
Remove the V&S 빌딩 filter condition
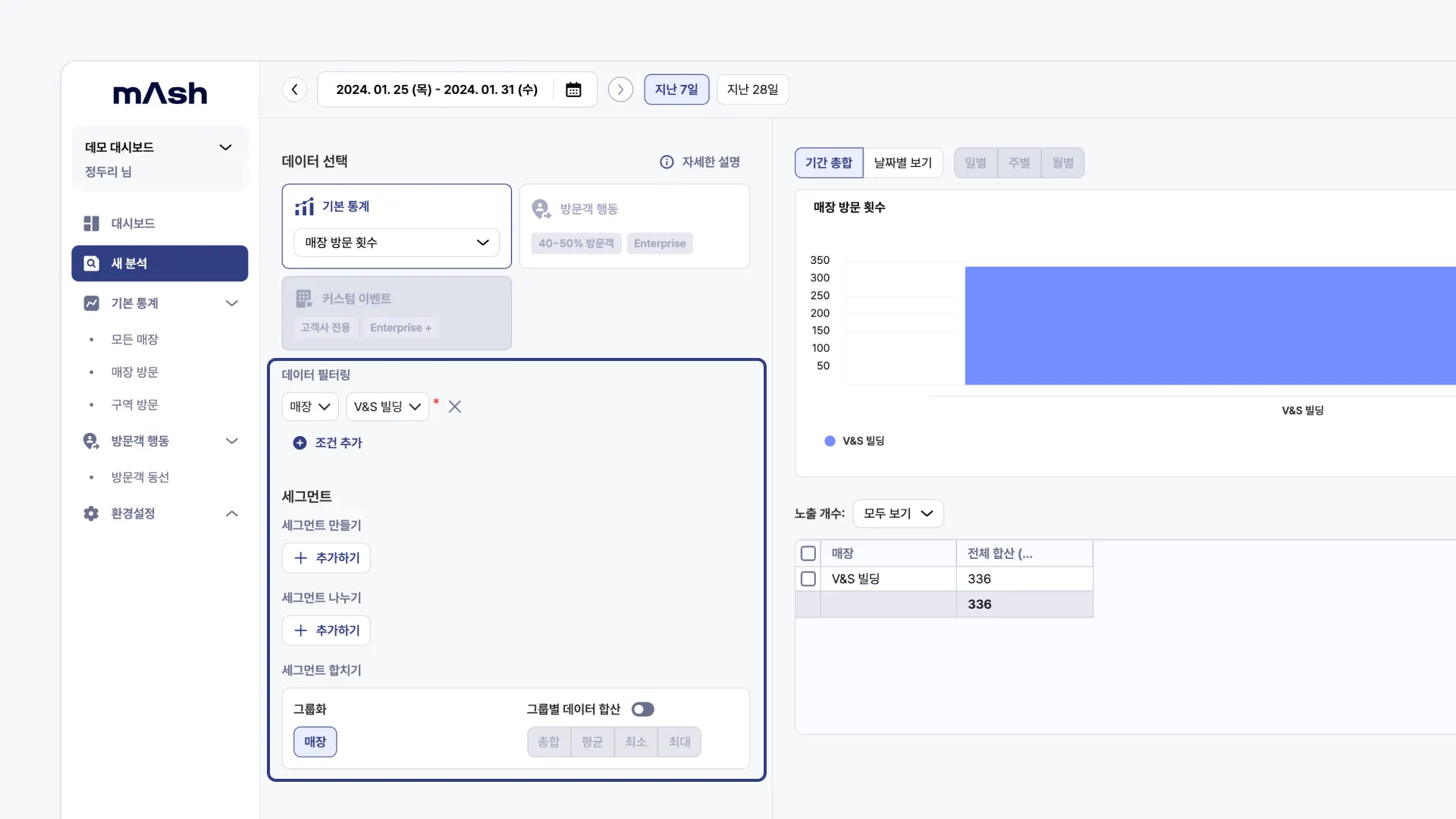pyautogui.click(x=454, y=406)
